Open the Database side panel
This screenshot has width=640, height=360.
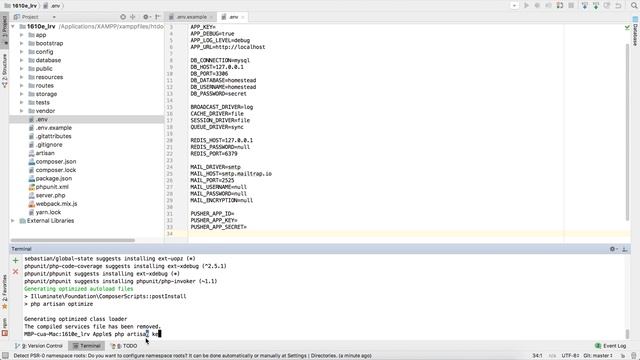coord(636,31)
